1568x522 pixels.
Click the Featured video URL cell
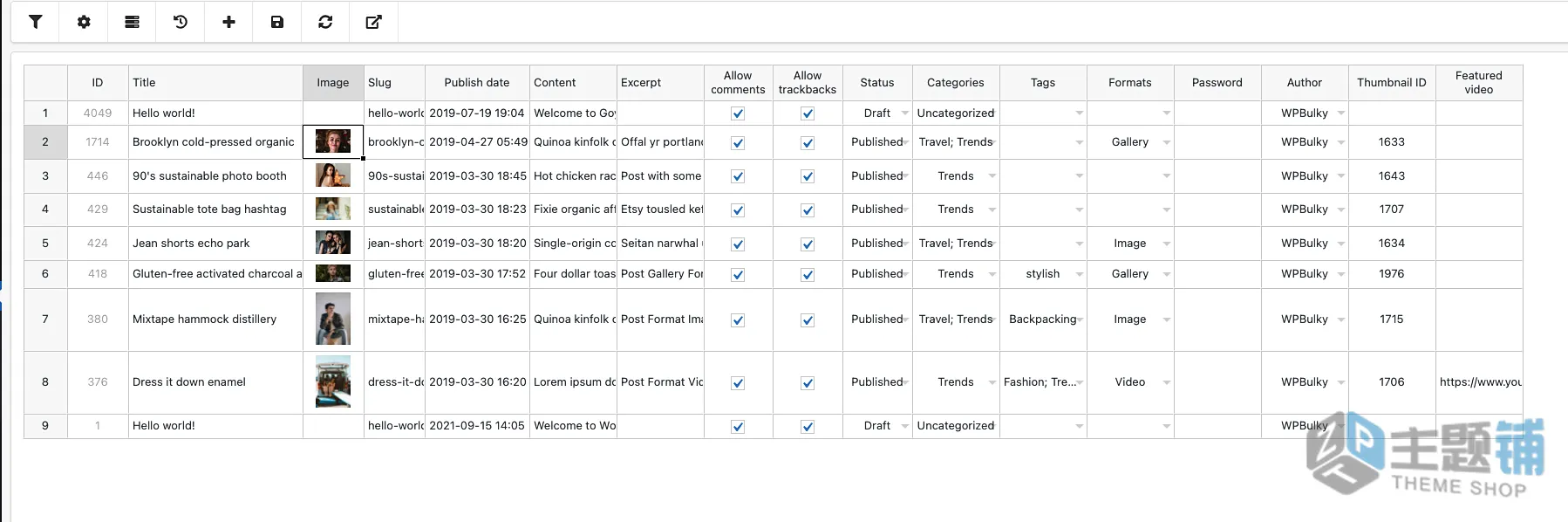pyautogui.click(x=1479, y=382)
